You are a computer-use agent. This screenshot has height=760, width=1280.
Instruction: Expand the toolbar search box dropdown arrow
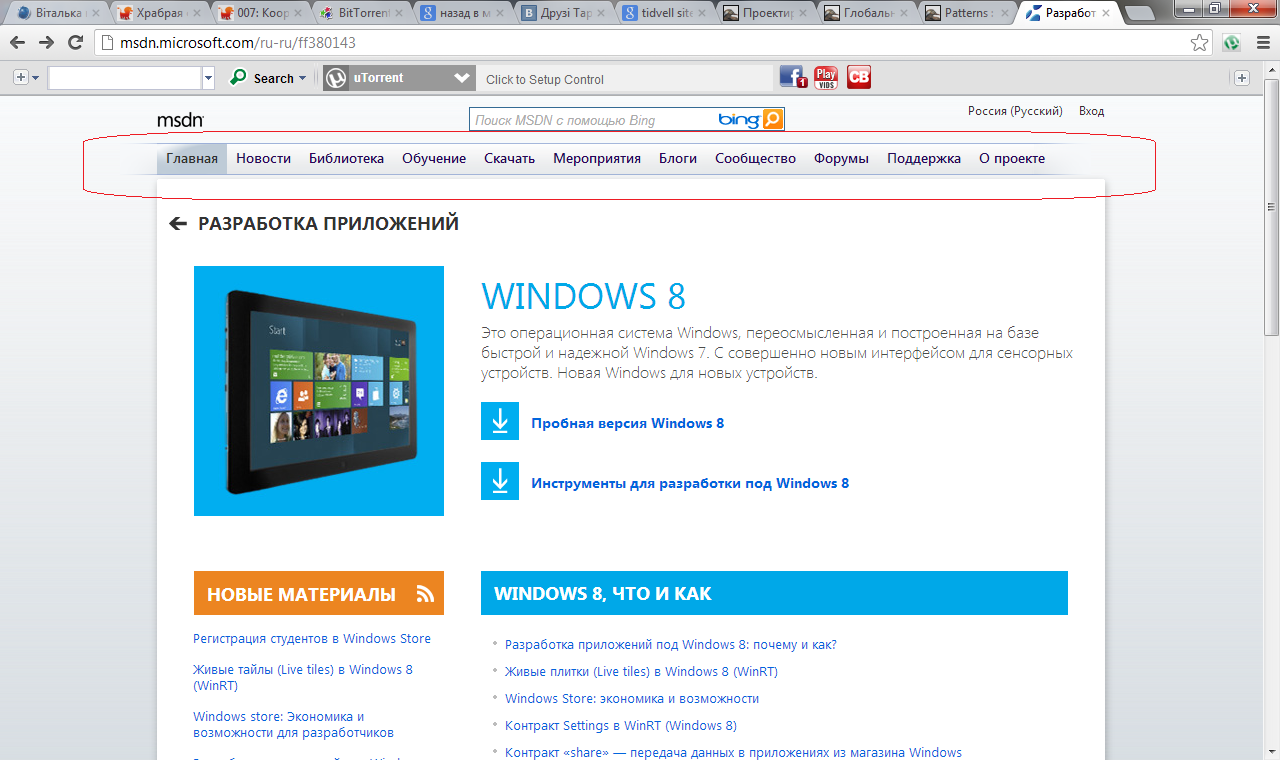click(208, 78)
